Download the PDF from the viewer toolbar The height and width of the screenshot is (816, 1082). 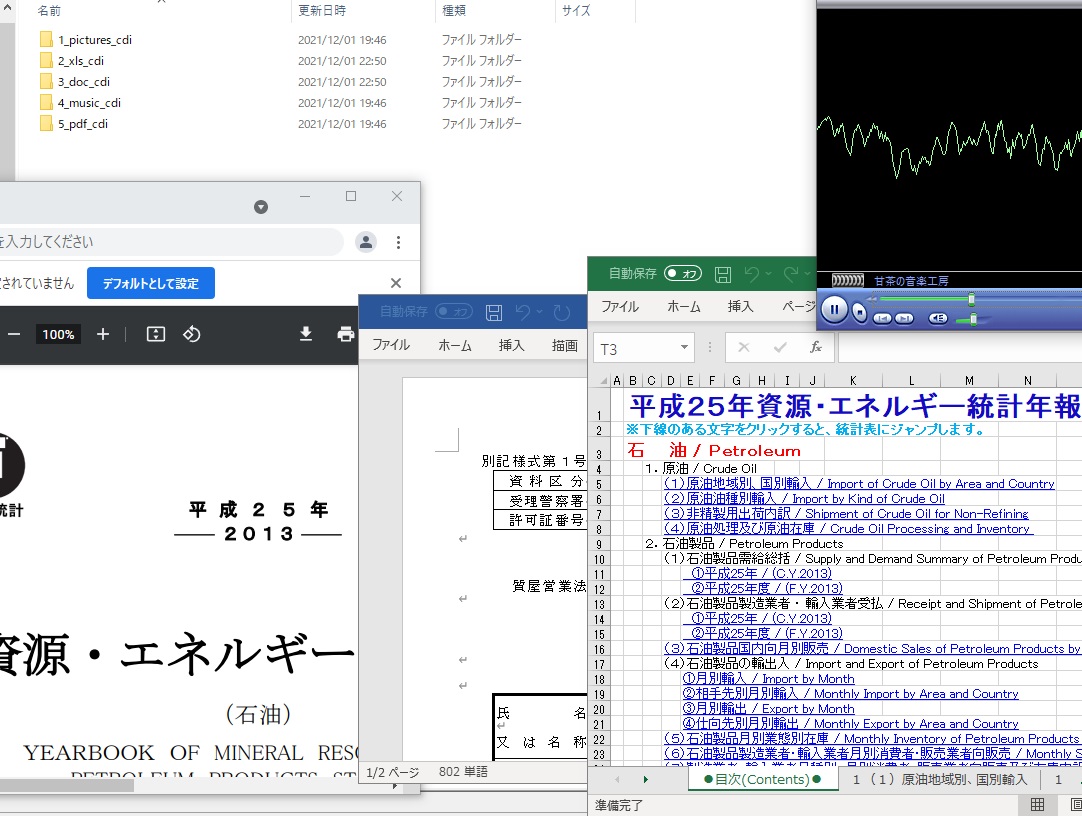306,334
